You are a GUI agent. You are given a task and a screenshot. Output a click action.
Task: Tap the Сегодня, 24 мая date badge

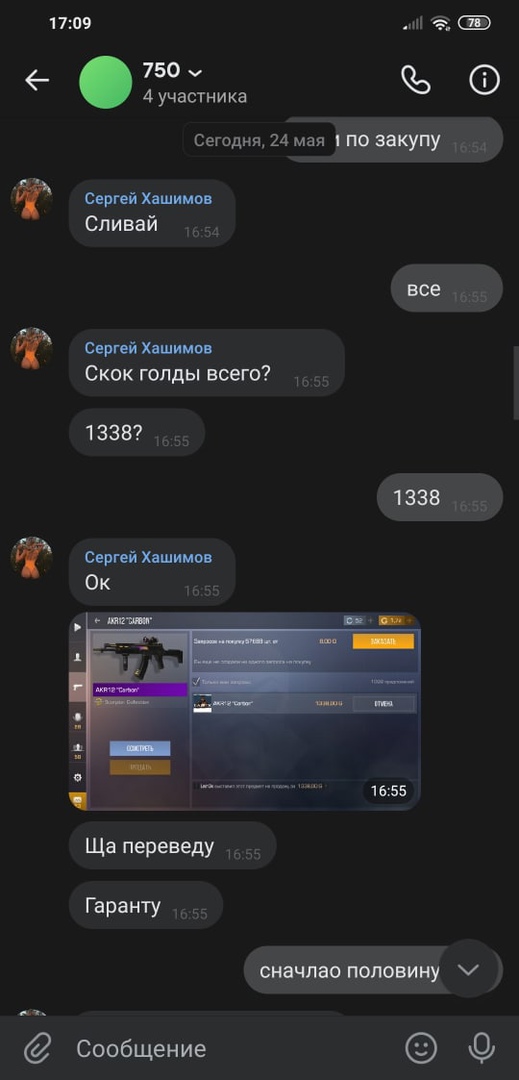coord(259,141)
